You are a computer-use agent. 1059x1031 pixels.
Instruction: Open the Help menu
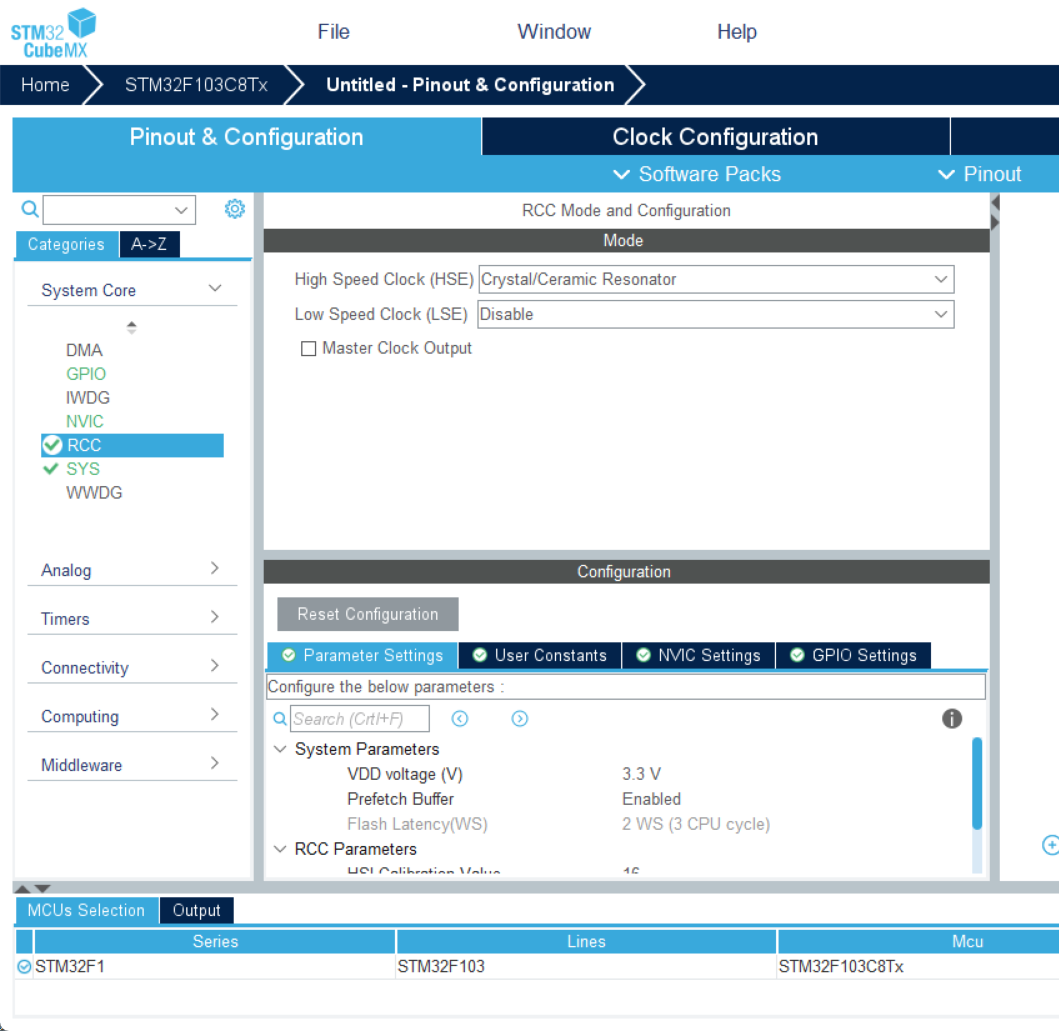click(737, 32)
